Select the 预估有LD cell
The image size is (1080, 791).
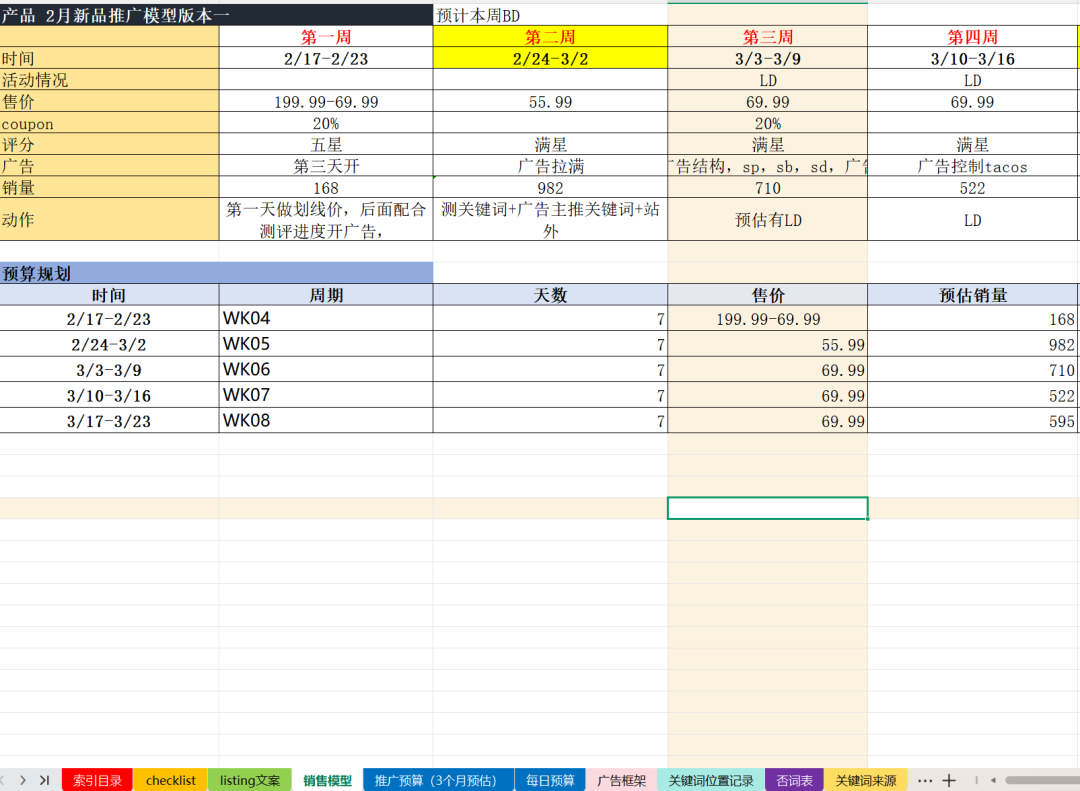pos(767,220)
